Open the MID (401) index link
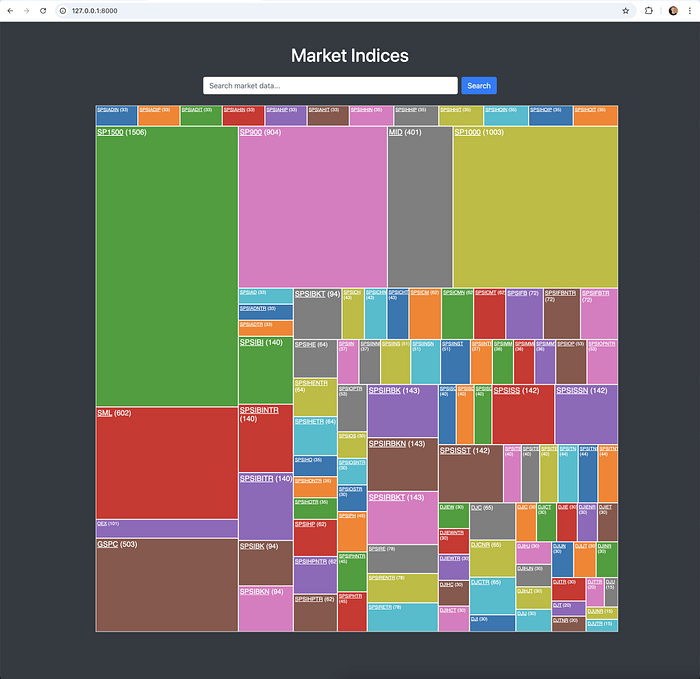This screenshot has width=700, height=679. pyautogui.click(x=396, y=132)
